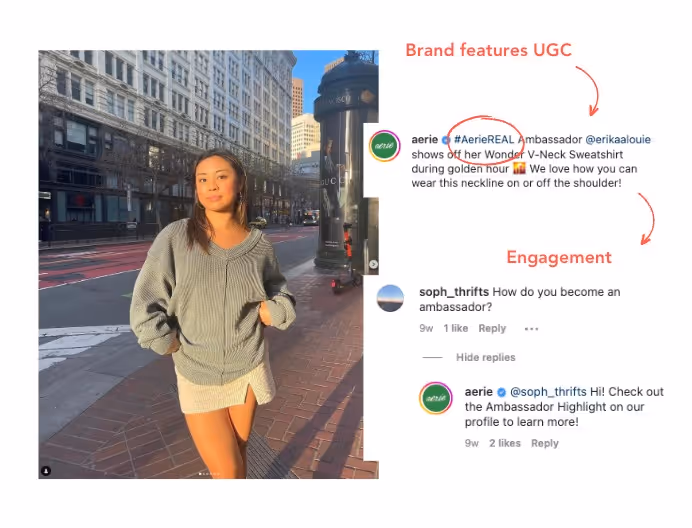Click the verified badge in aerie's reply
The width and height of the screenshot is (692, 528).
click(x=501, y=392)
